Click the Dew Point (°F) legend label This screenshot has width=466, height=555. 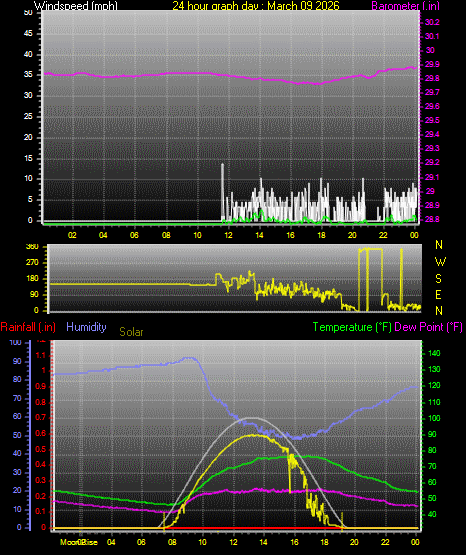point(428,327)
